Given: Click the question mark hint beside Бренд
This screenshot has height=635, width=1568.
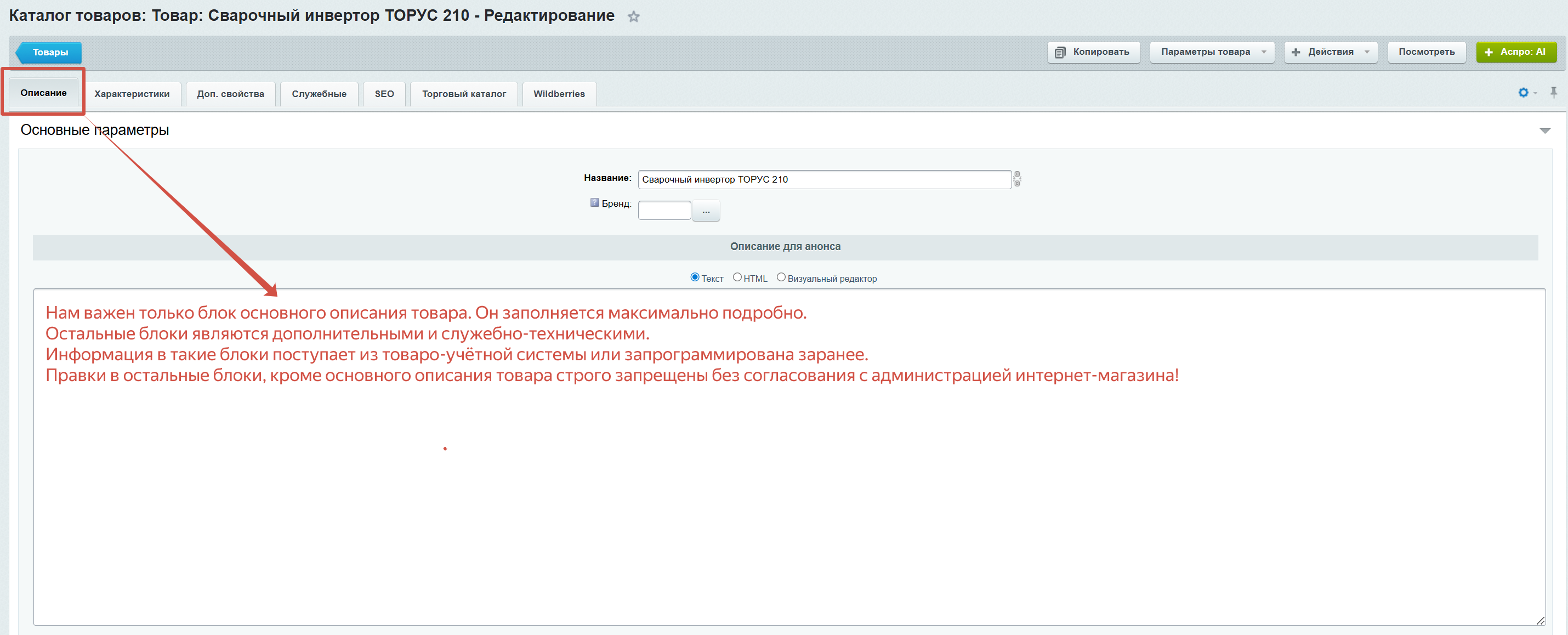Looking at the screenshot, I should point(594,203).
